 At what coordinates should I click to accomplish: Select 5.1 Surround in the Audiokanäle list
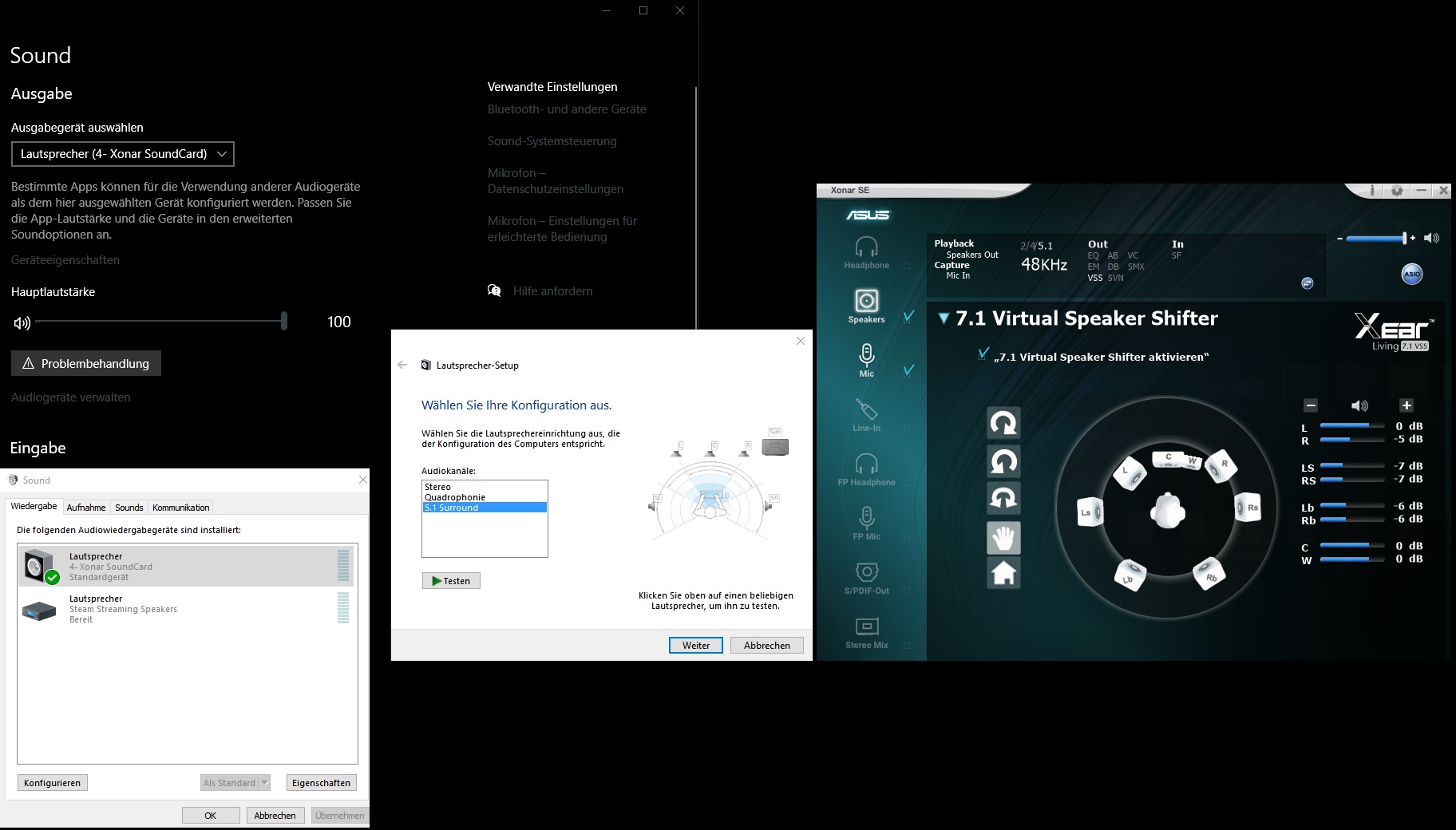point(485,508)
